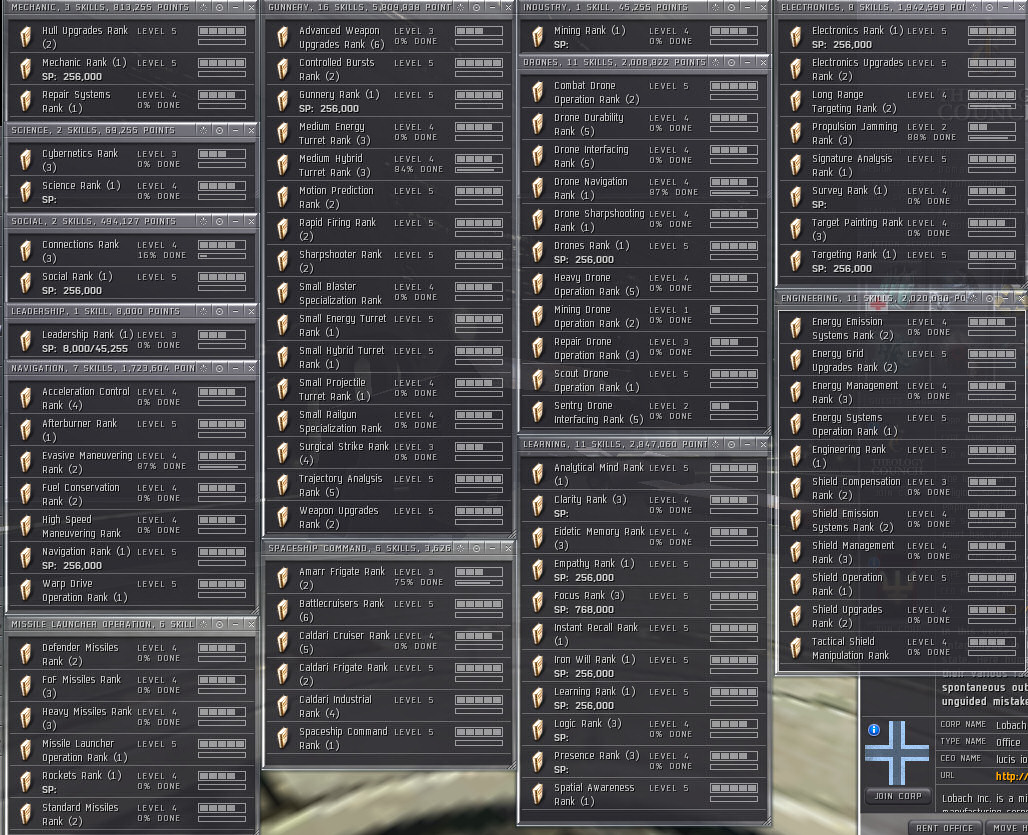Collapse the Industry skills window

747,7
